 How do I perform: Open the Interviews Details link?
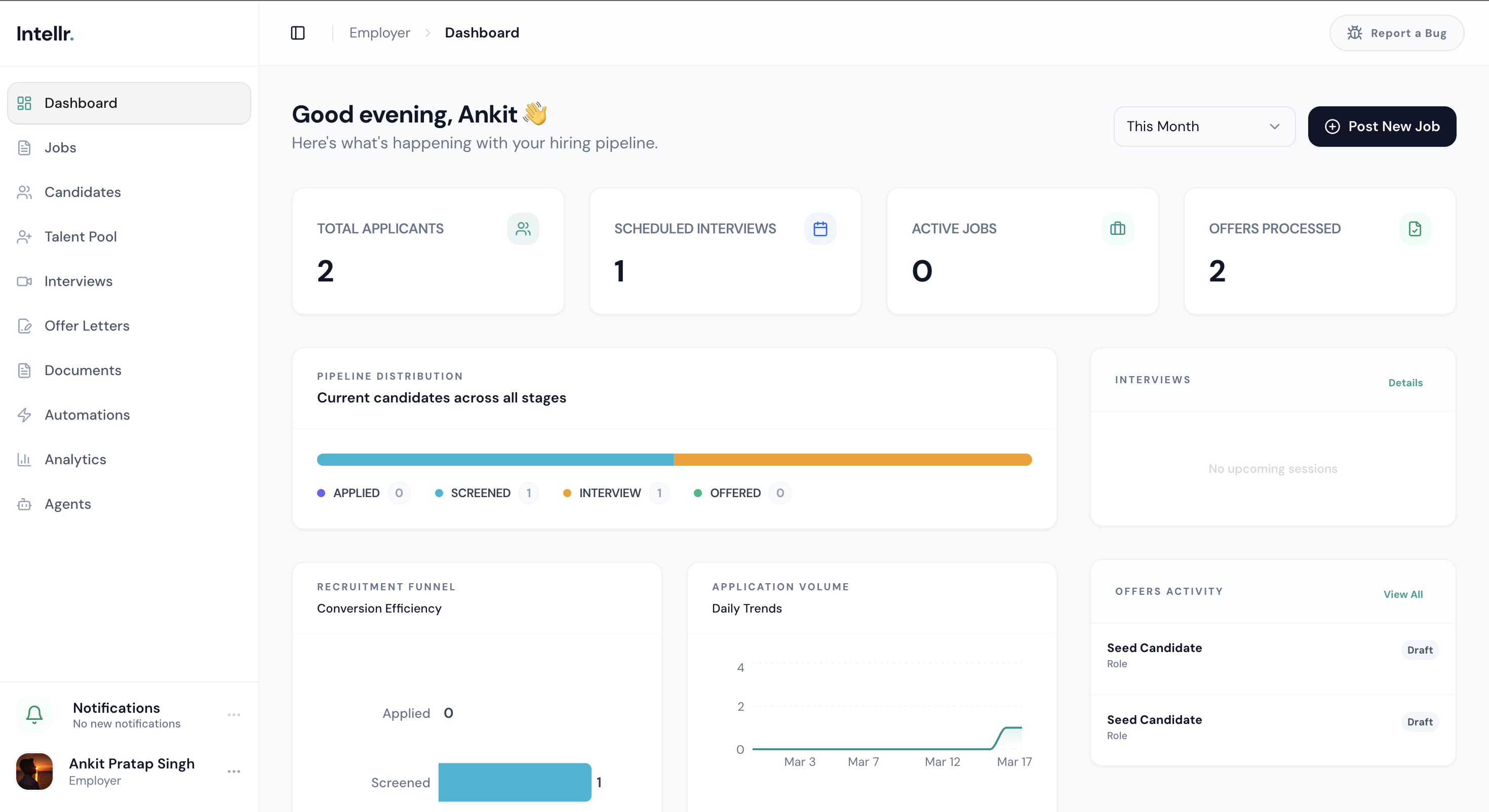pos(1405,383)
